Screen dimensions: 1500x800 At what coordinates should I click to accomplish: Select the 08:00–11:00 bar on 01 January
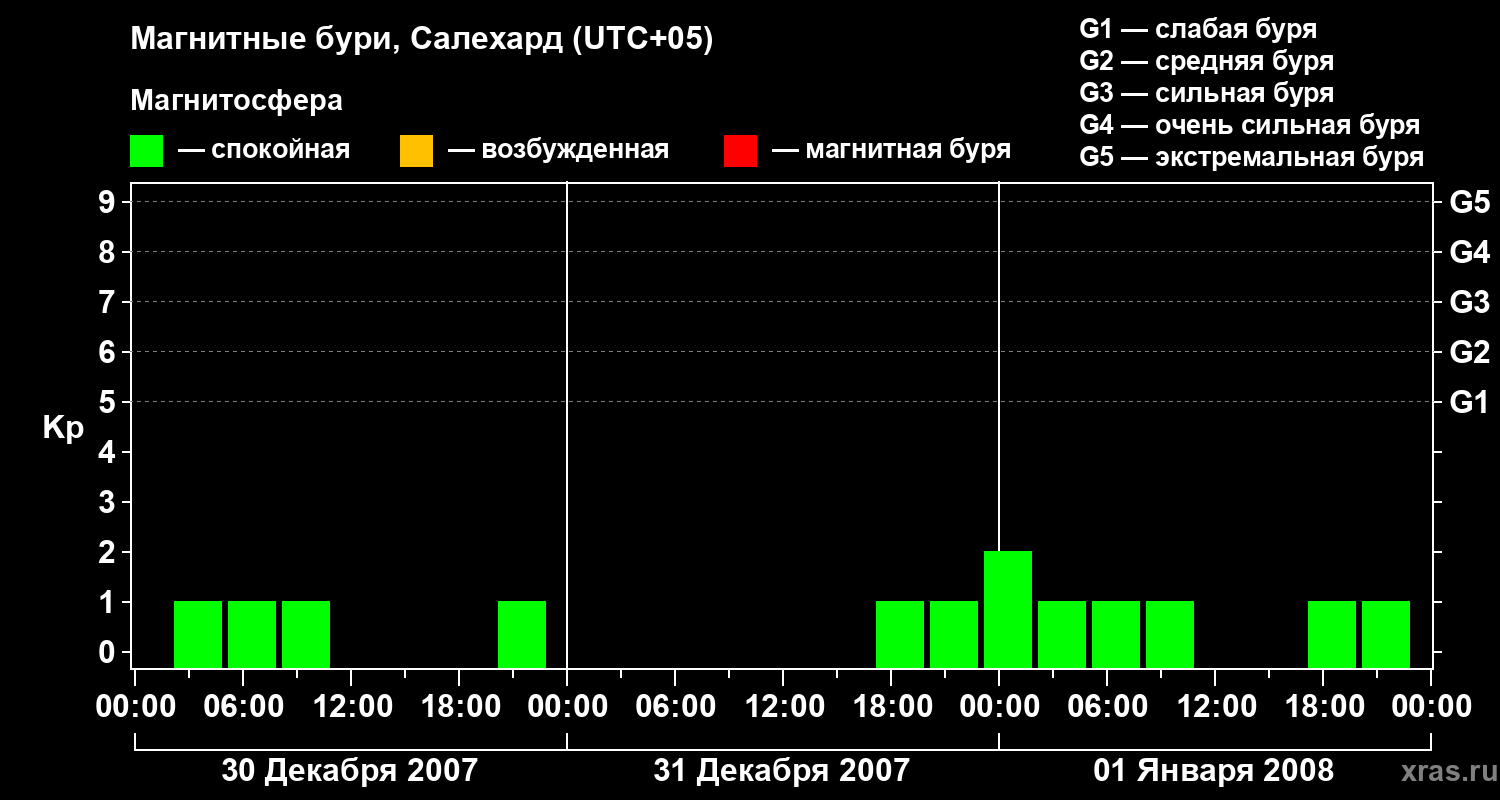click(x=1170, y=634)
